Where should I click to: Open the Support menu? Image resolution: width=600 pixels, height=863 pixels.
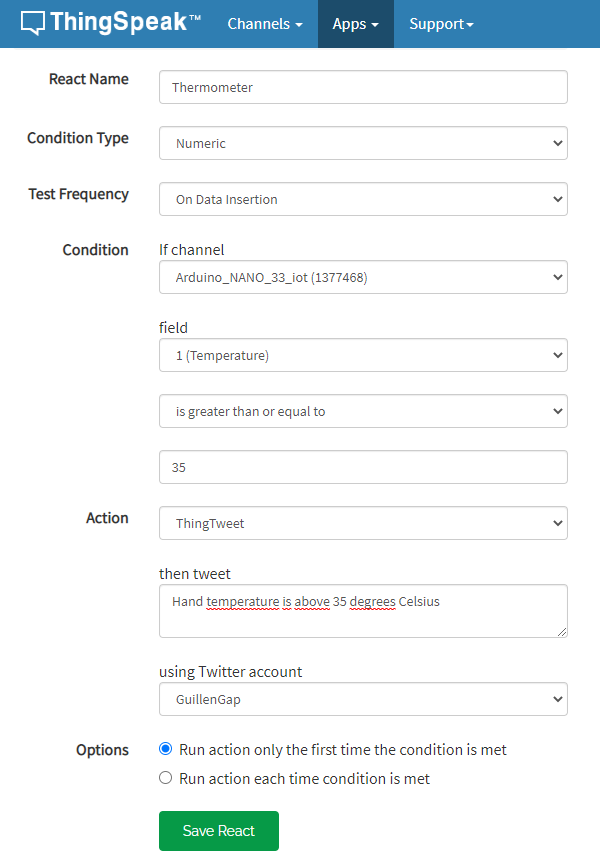tap(441, 24)
